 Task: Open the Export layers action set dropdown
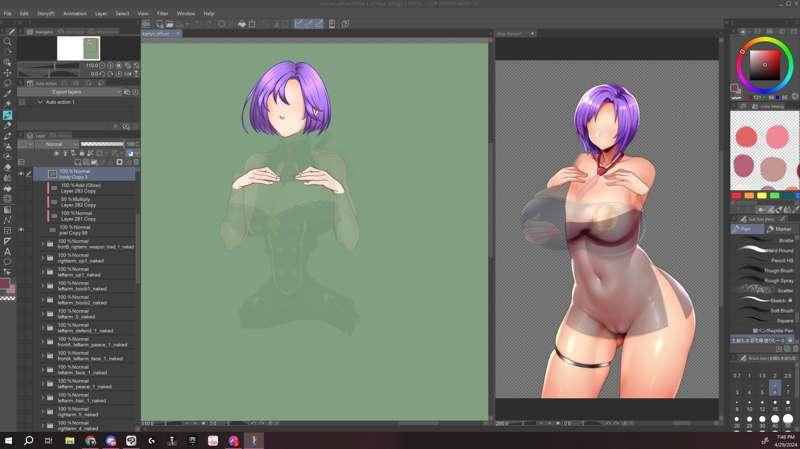(x=72, y=92)
